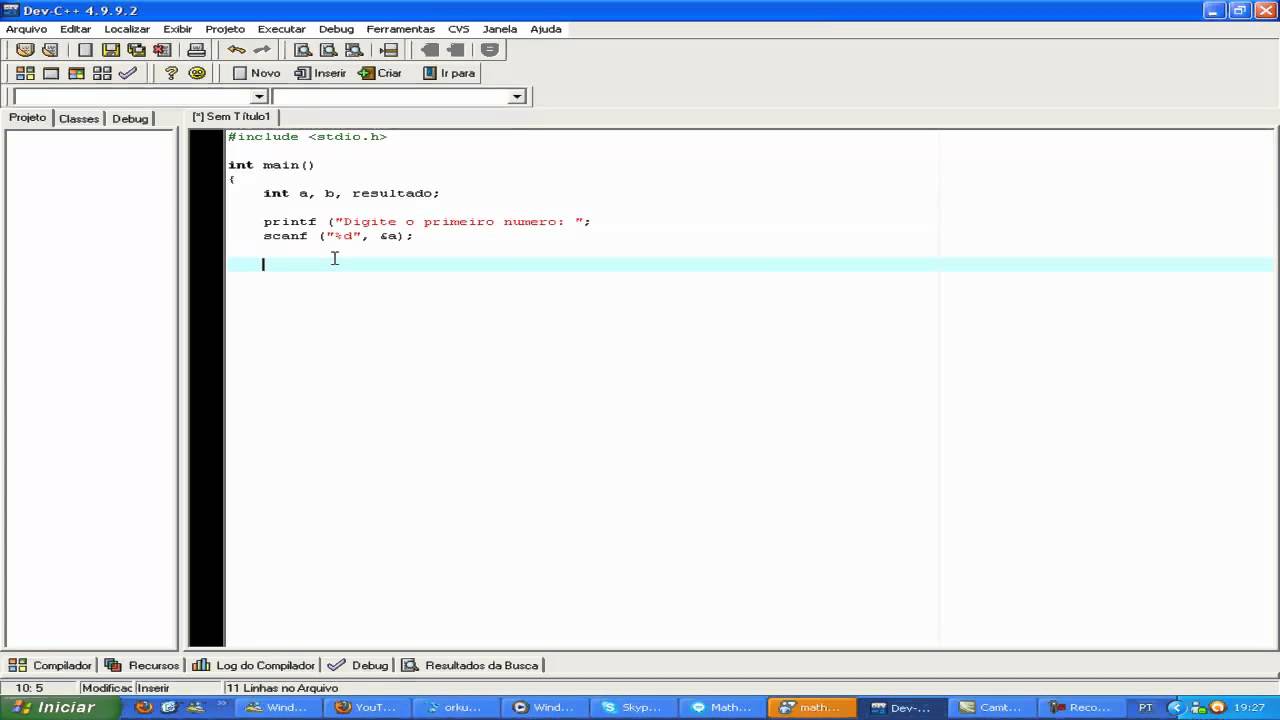1280x720 pixels.
Task: Click the printf code line
Action: coord(427,221)
